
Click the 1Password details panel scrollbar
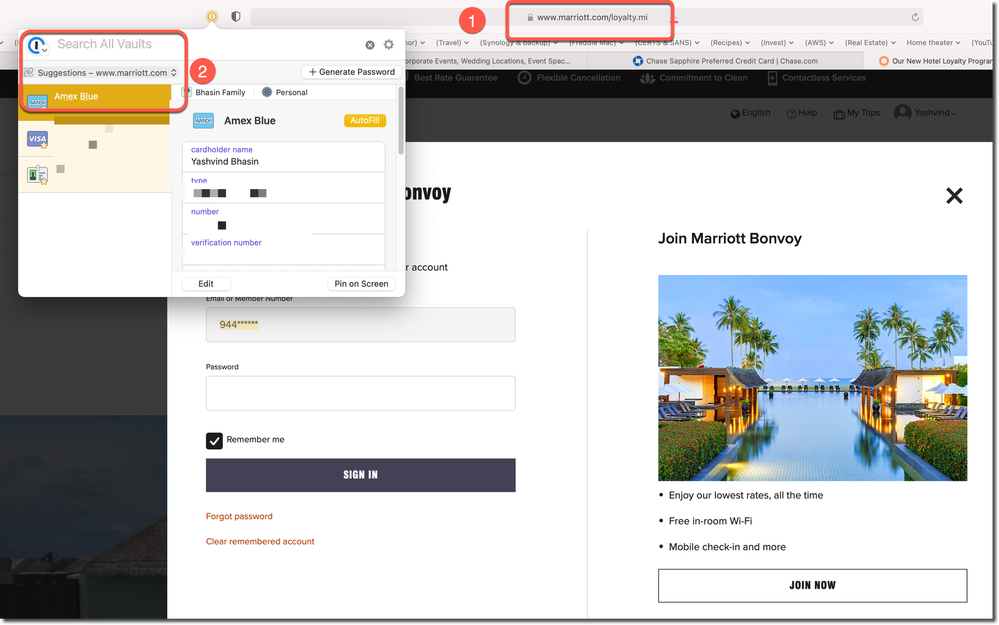tap(401, 120)
